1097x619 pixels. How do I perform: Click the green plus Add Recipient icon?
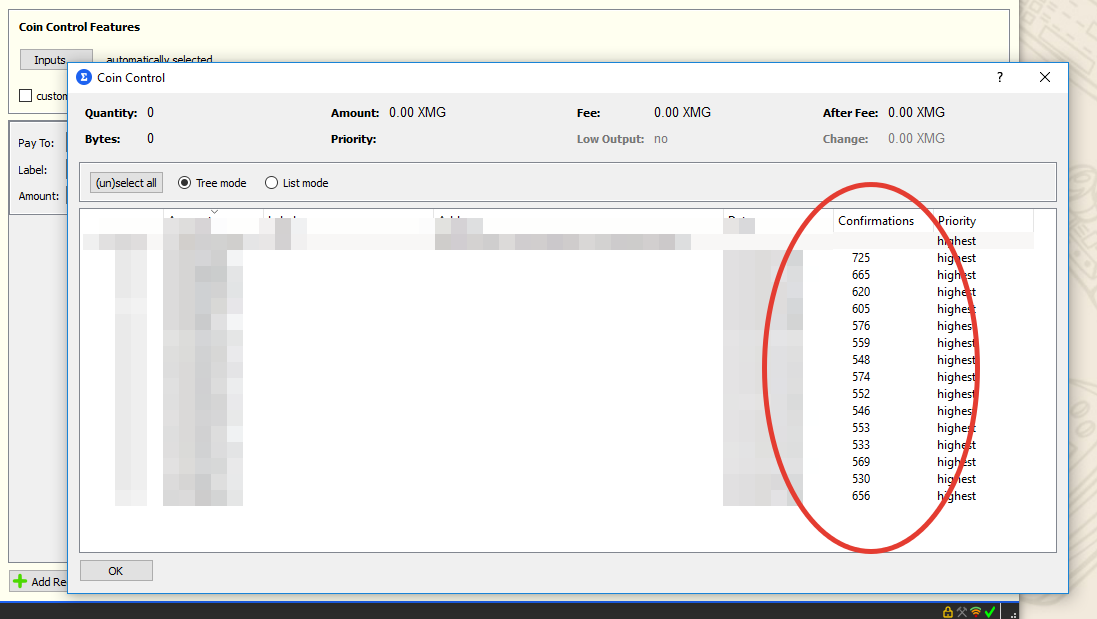pyautogui.click(x=20, y=581)
